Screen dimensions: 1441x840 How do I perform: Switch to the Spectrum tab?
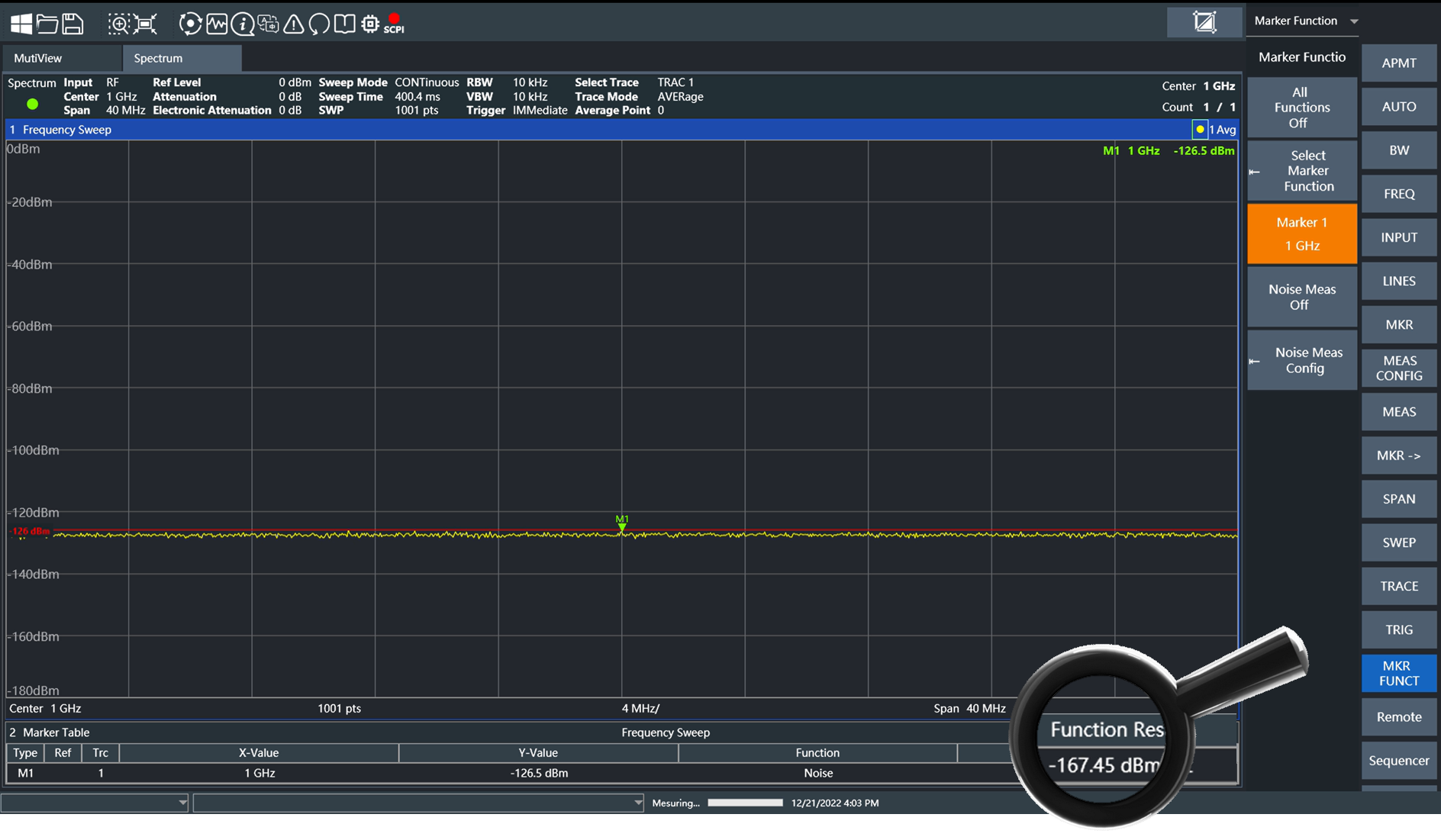click(x=182, y=58)
